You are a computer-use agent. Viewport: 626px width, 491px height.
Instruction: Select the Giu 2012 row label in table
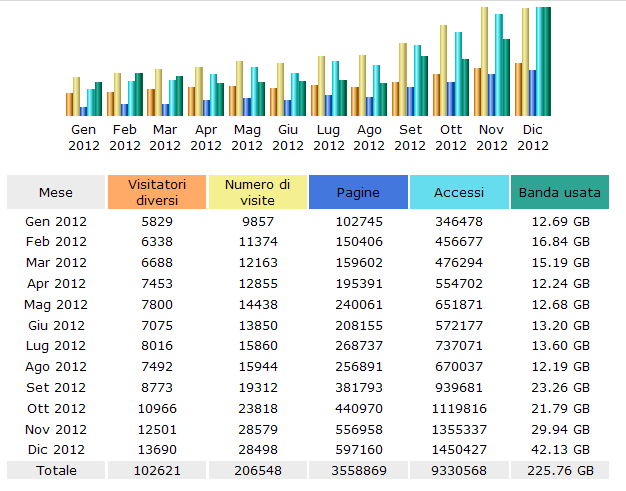coord(56,326)
